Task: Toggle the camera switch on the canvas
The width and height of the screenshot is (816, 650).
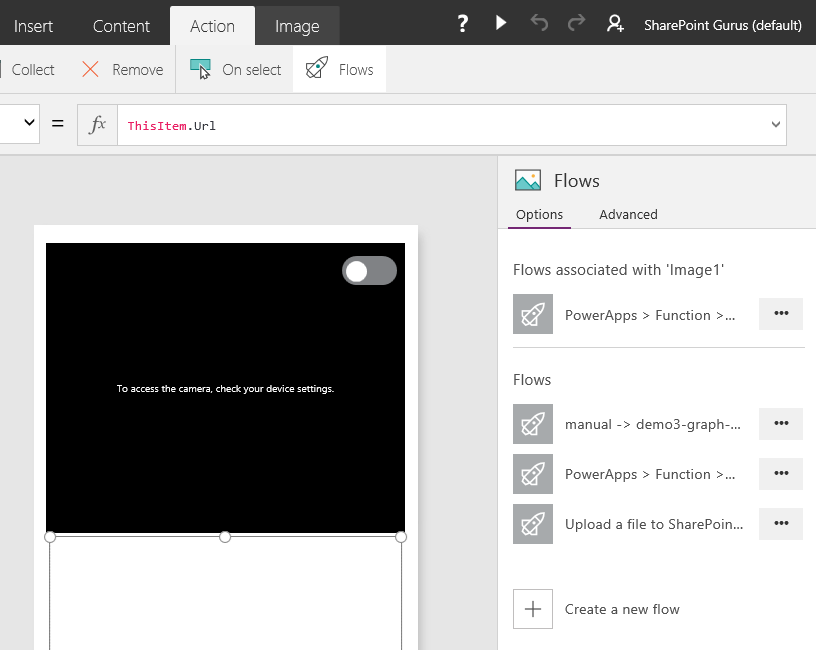Action: click(x=369, y=271)
